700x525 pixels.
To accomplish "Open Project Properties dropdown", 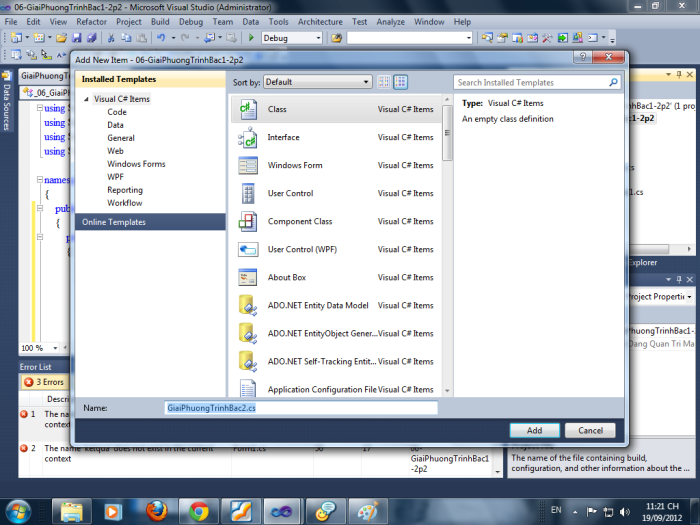I will [x=689, y=297].
